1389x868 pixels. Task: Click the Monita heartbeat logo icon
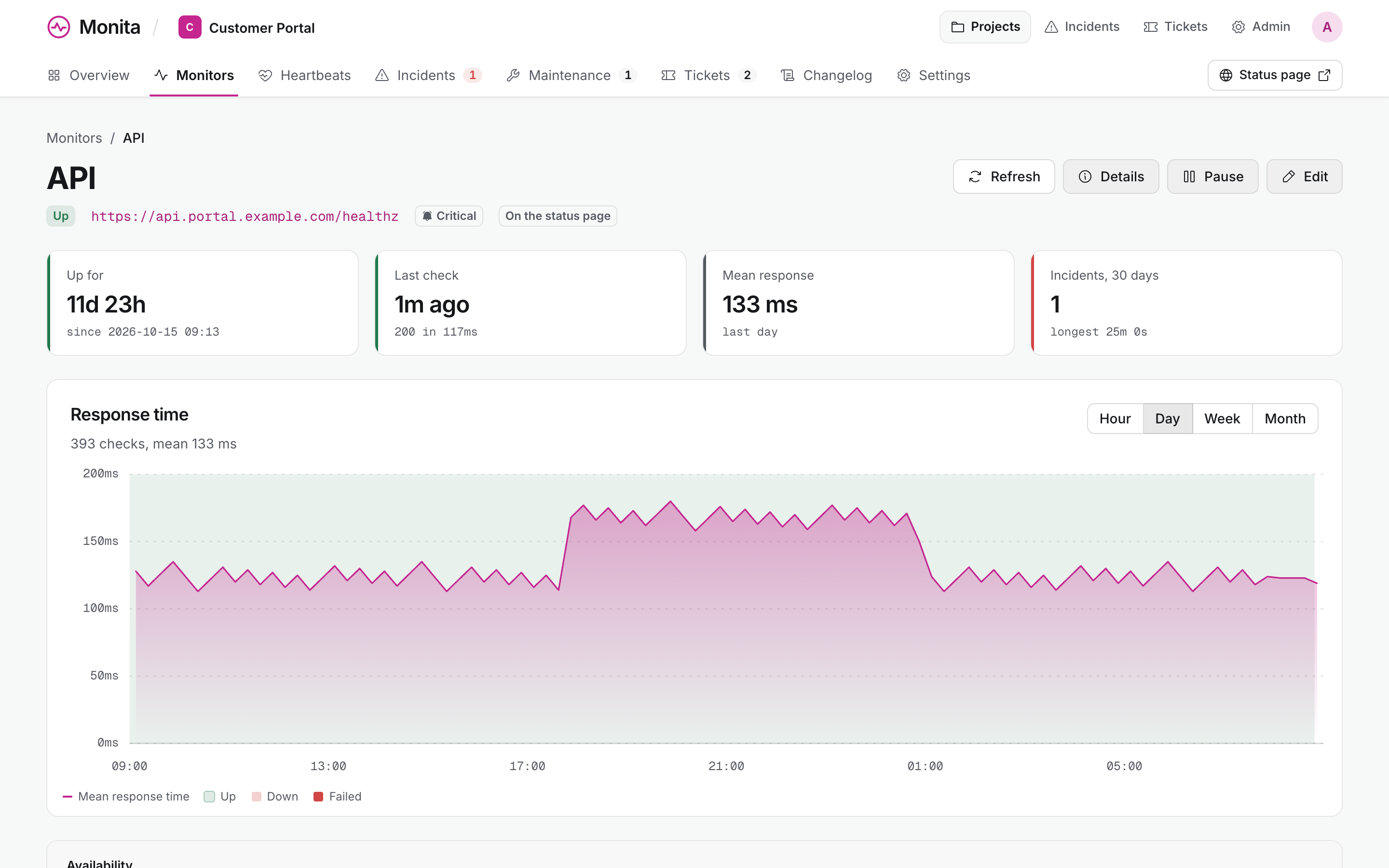click(x=58, y=27)
